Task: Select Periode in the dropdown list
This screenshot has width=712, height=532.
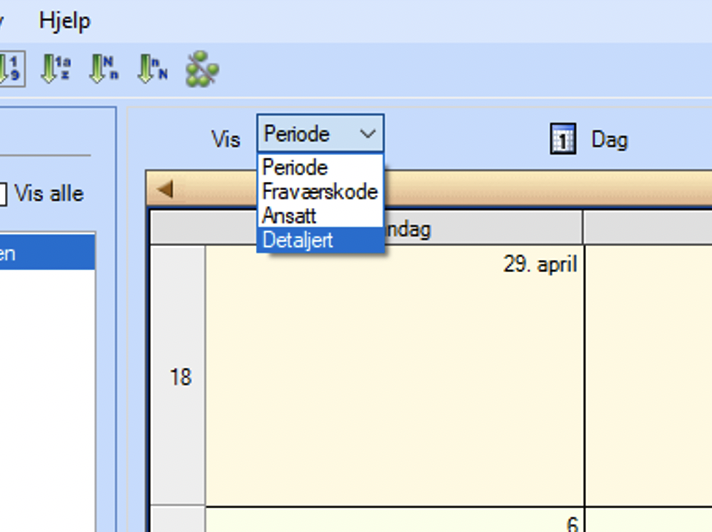Action: 296,167
